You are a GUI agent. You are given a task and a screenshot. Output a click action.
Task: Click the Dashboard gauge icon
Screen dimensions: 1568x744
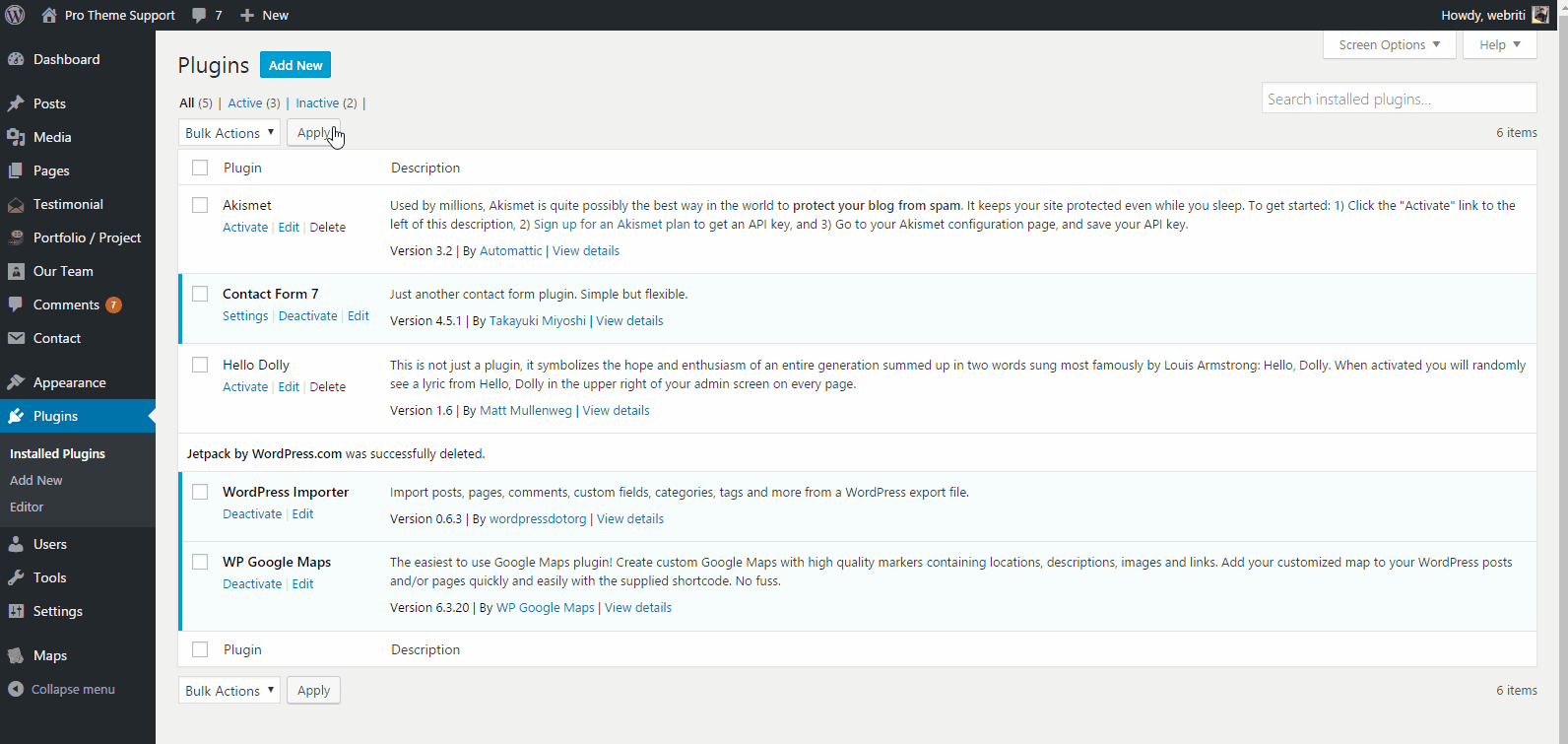[16, 59]
